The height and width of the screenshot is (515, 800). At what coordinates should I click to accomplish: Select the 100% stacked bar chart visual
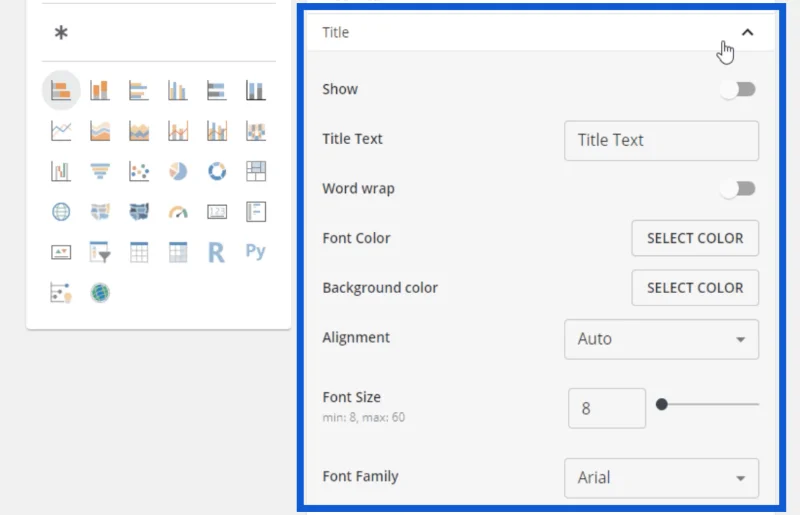click(217, 91)
